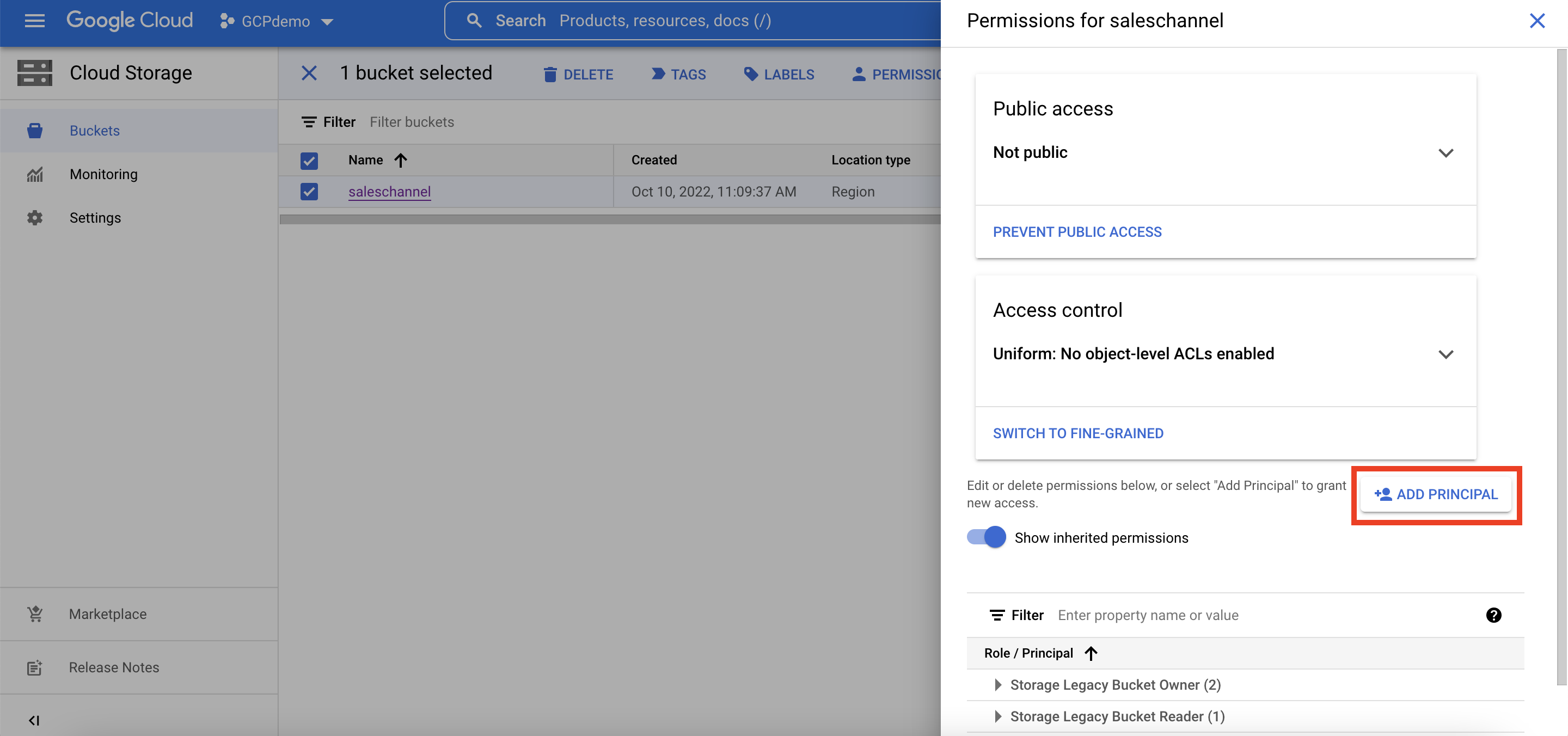Open Monitoring from the sidebar icon
Viewport: 1568px width, 736px height.
pyautogui.click(x=35, y=174)
